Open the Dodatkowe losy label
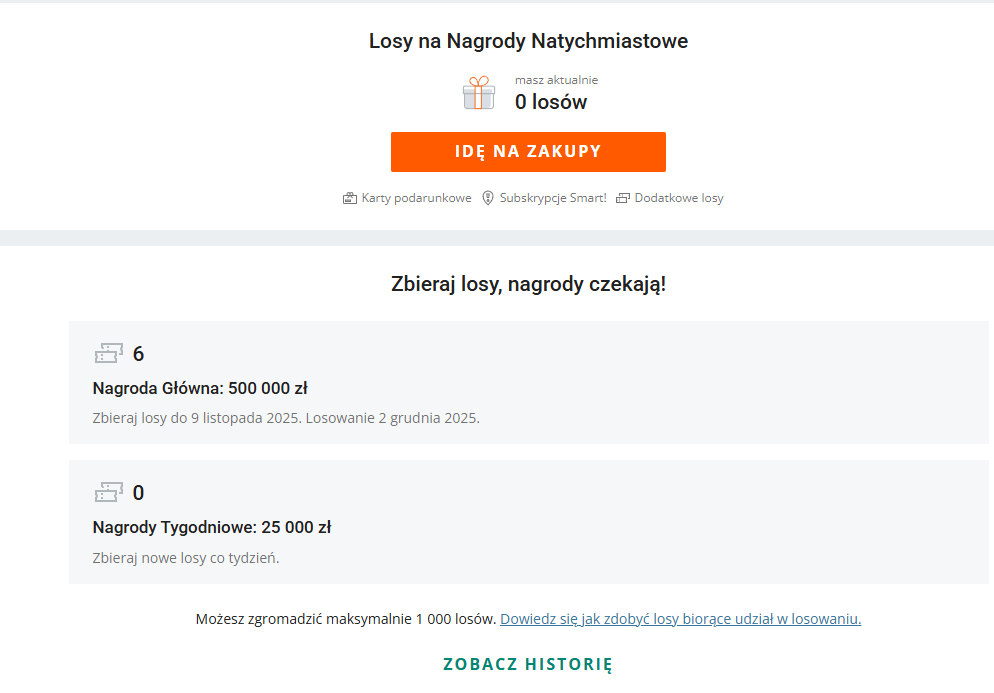The image size is (994, 693). click(679, 198)
